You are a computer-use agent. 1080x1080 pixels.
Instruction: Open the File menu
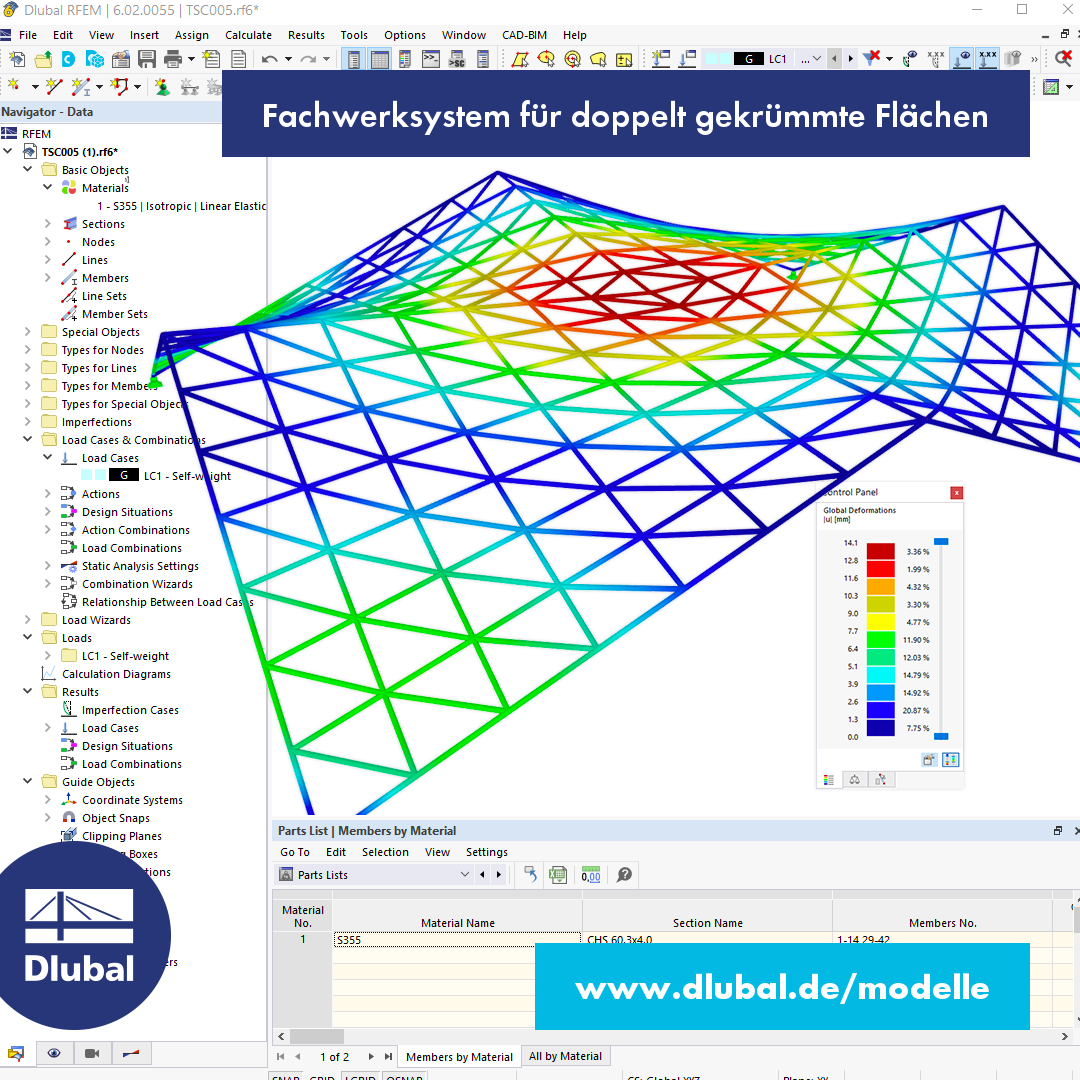28,35
